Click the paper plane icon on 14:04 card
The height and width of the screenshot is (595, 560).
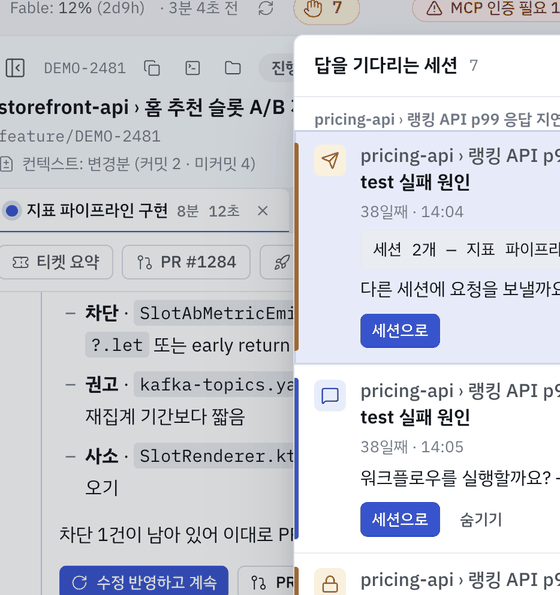click(330, 161)
